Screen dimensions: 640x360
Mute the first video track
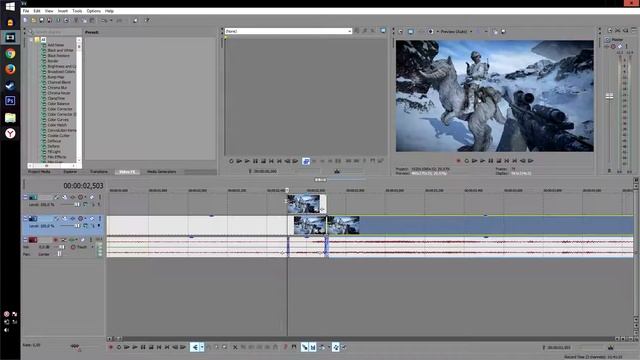pos(92,197)
